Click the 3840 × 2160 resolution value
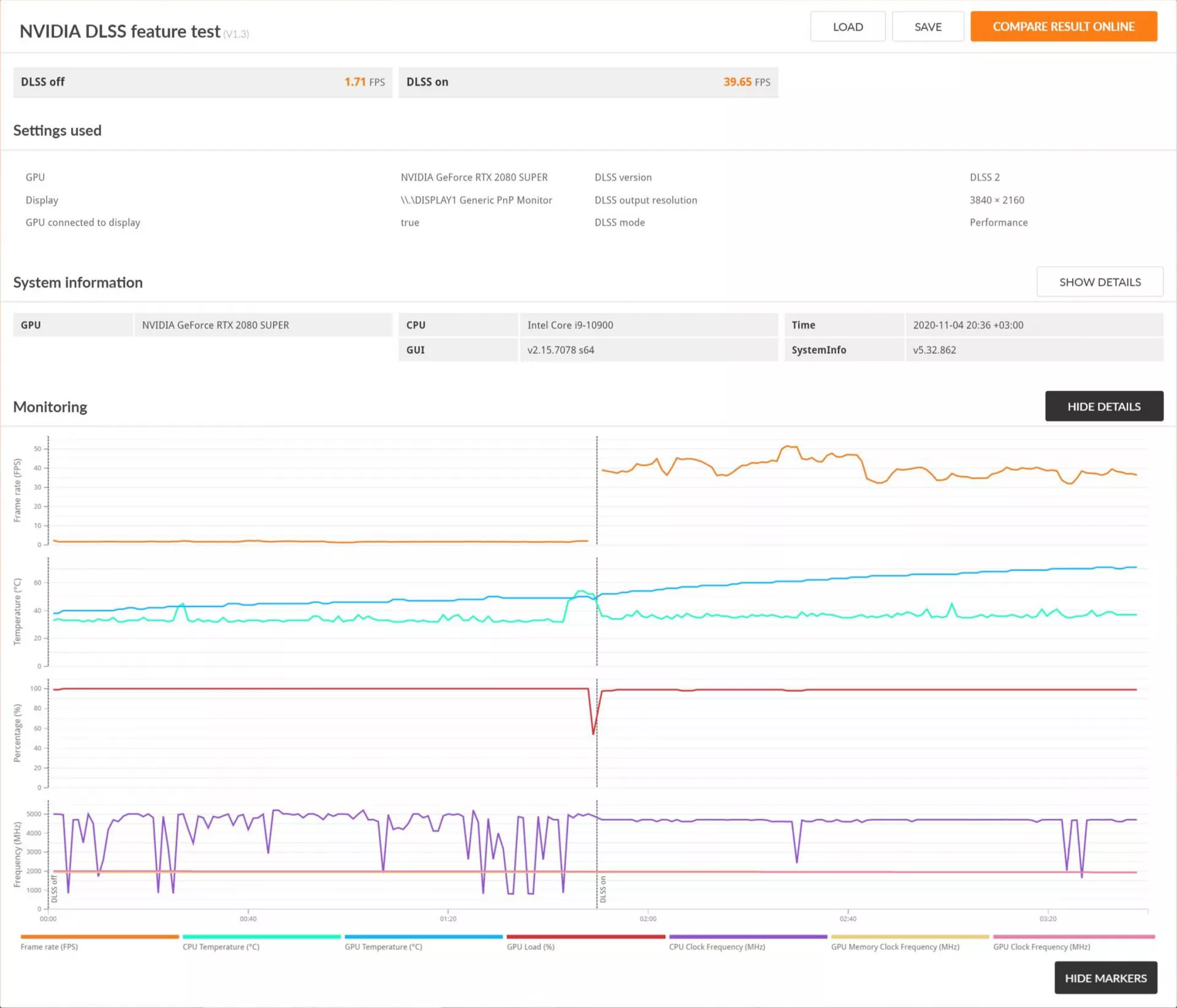1177x1008 pixels. point(997,200)
